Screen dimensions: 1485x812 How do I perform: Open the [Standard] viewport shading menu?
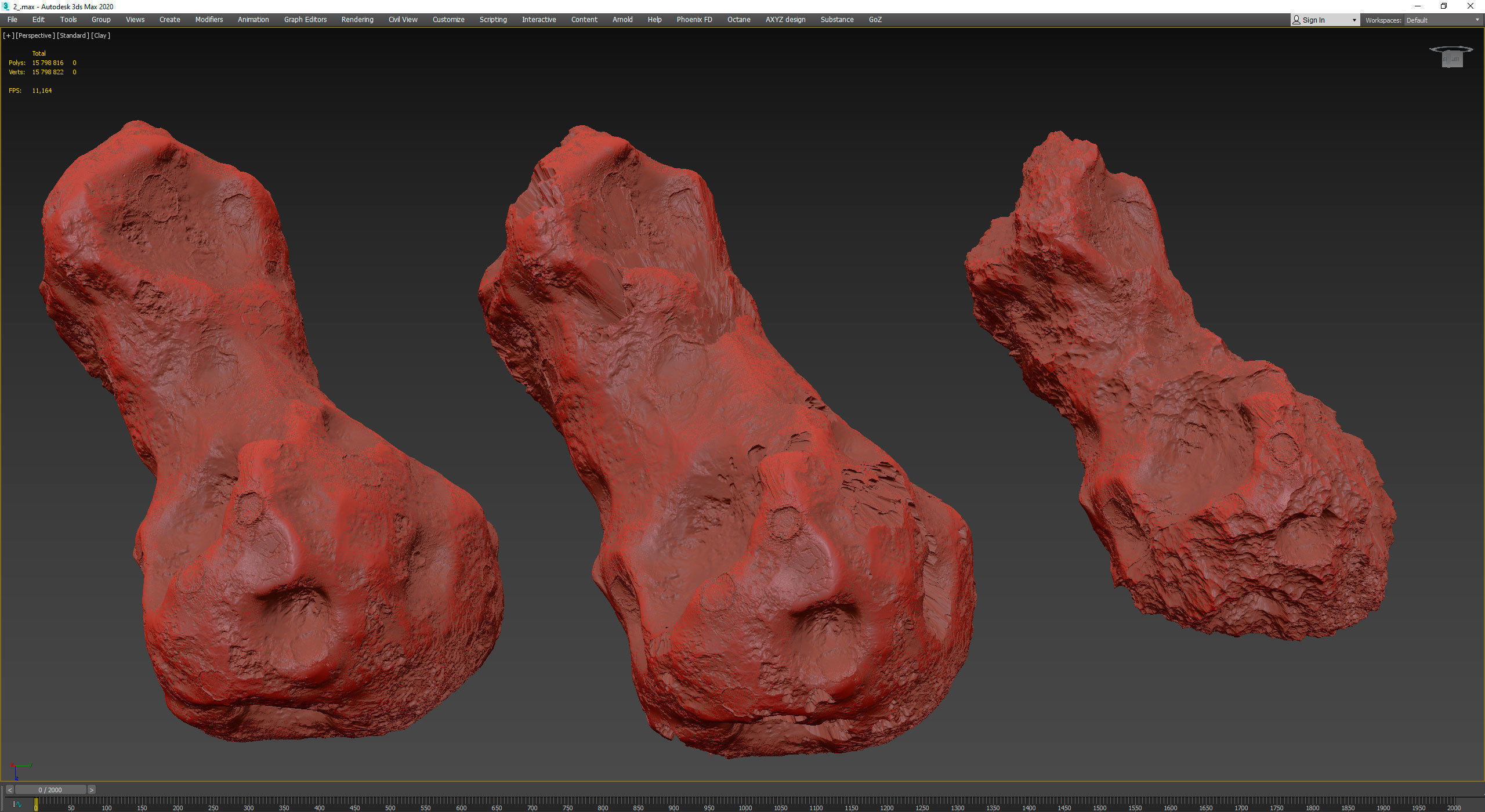point(73,35)
